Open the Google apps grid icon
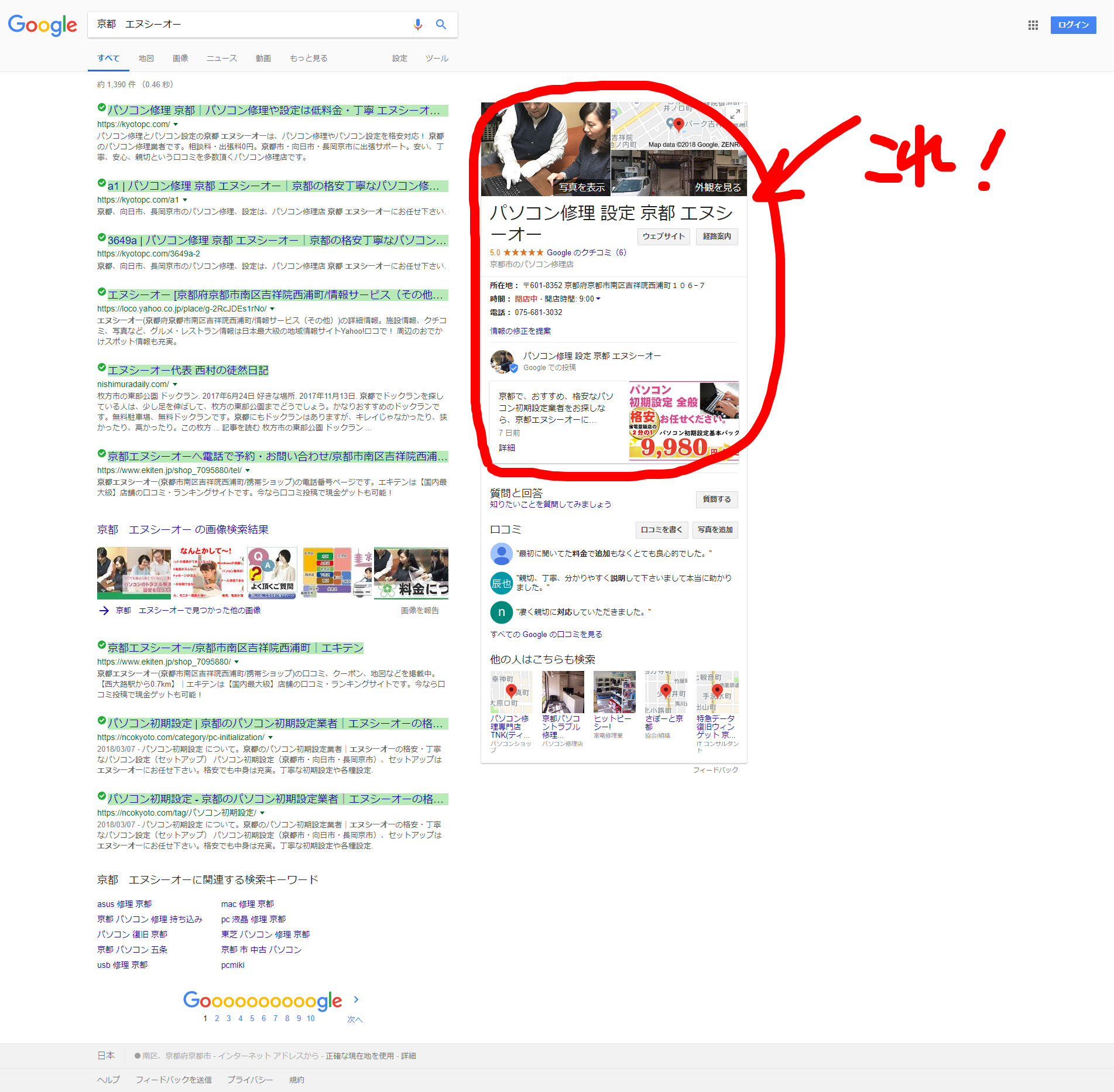Screen dimensions: 1114x1092 (1033, 25)
